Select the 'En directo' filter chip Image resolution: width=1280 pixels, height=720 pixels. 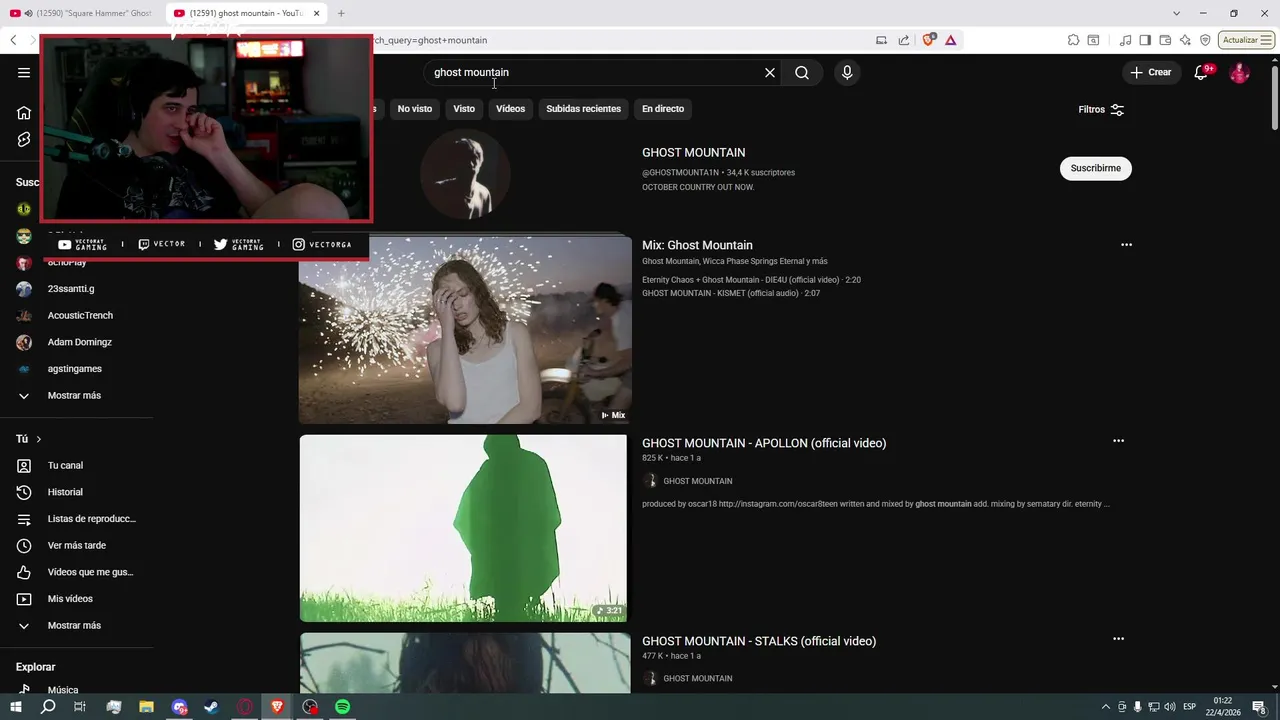tap(663, 109)
